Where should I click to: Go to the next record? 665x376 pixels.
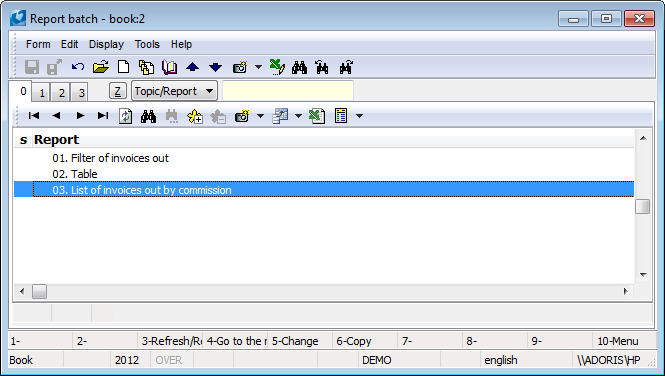[80, 116]
